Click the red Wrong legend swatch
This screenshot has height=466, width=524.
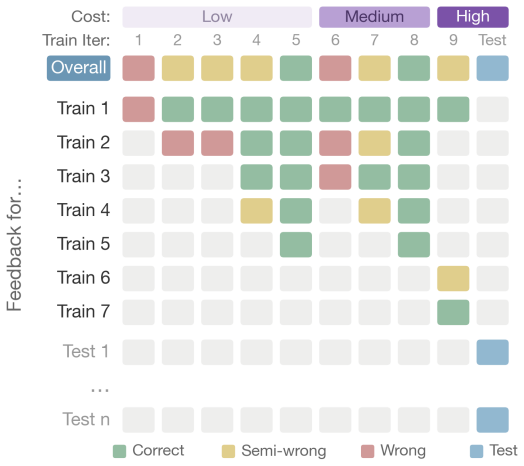[367, 451]
